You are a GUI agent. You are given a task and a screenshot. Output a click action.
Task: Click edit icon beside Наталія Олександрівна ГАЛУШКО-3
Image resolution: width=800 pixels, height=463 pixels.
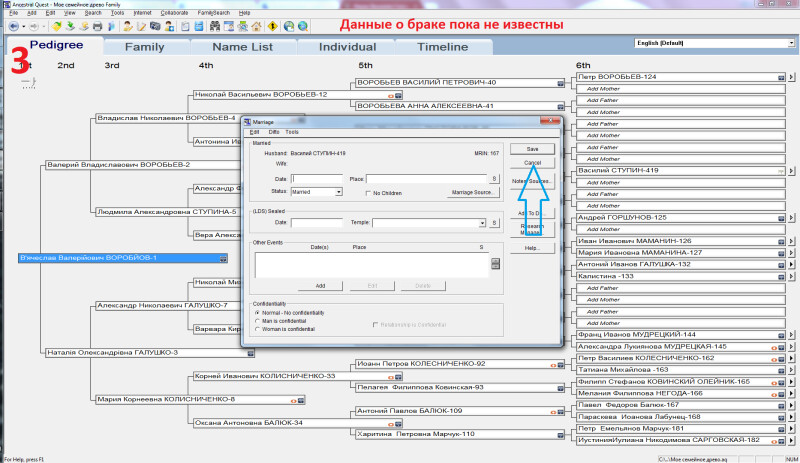(x=251, y=353)
